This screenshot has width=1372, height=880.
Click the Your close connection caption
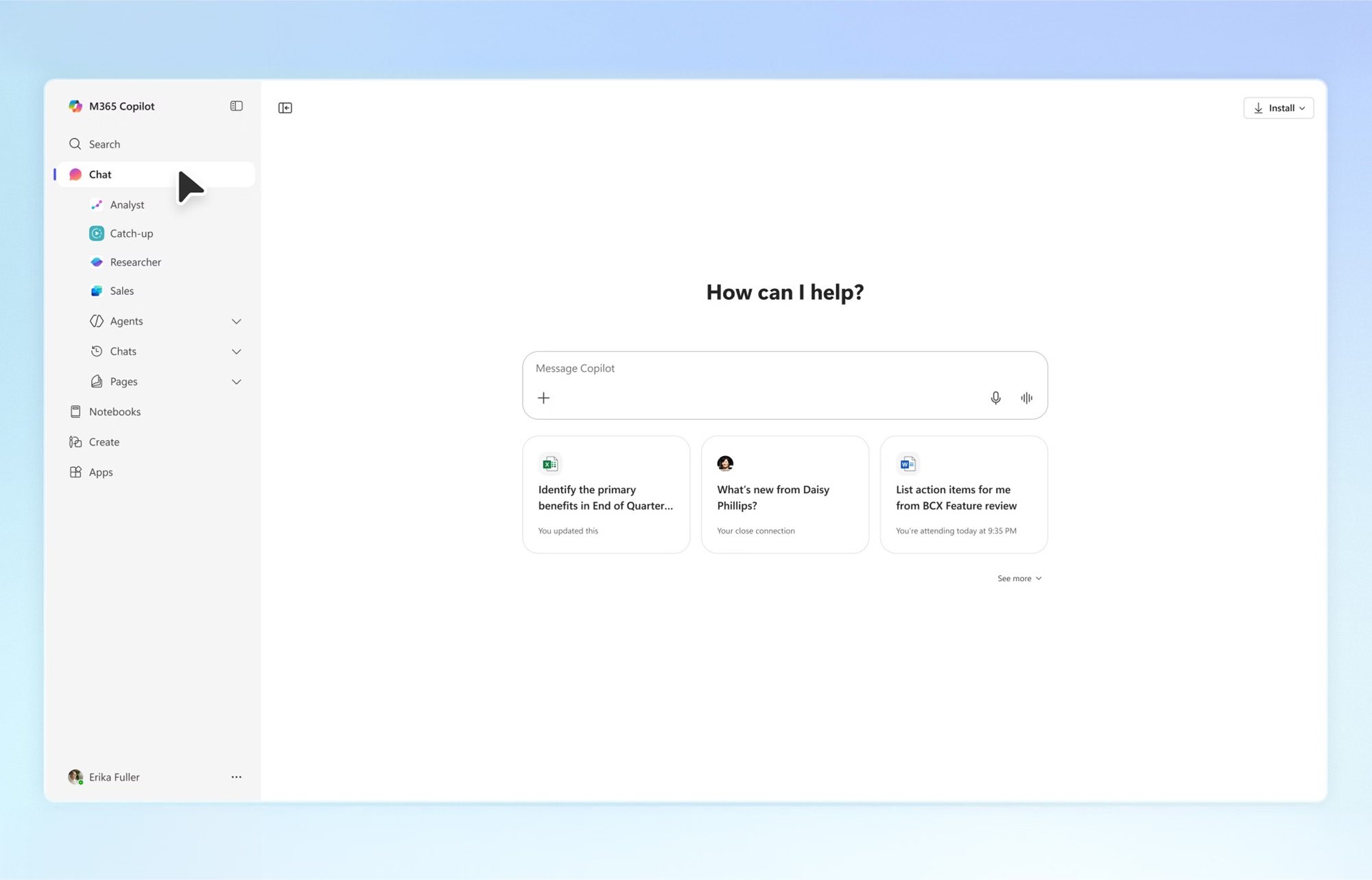756,531
